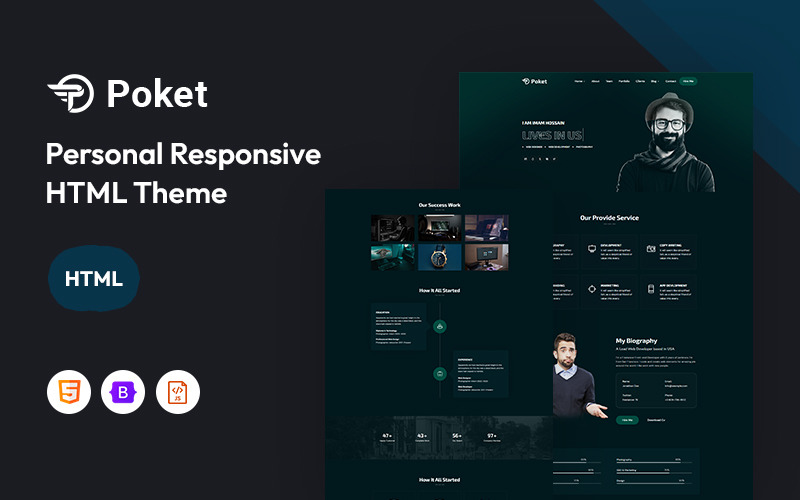Expand the Home menu dropdown
Viewport: 800px width, 500px height.
click(x=579, y=80)
